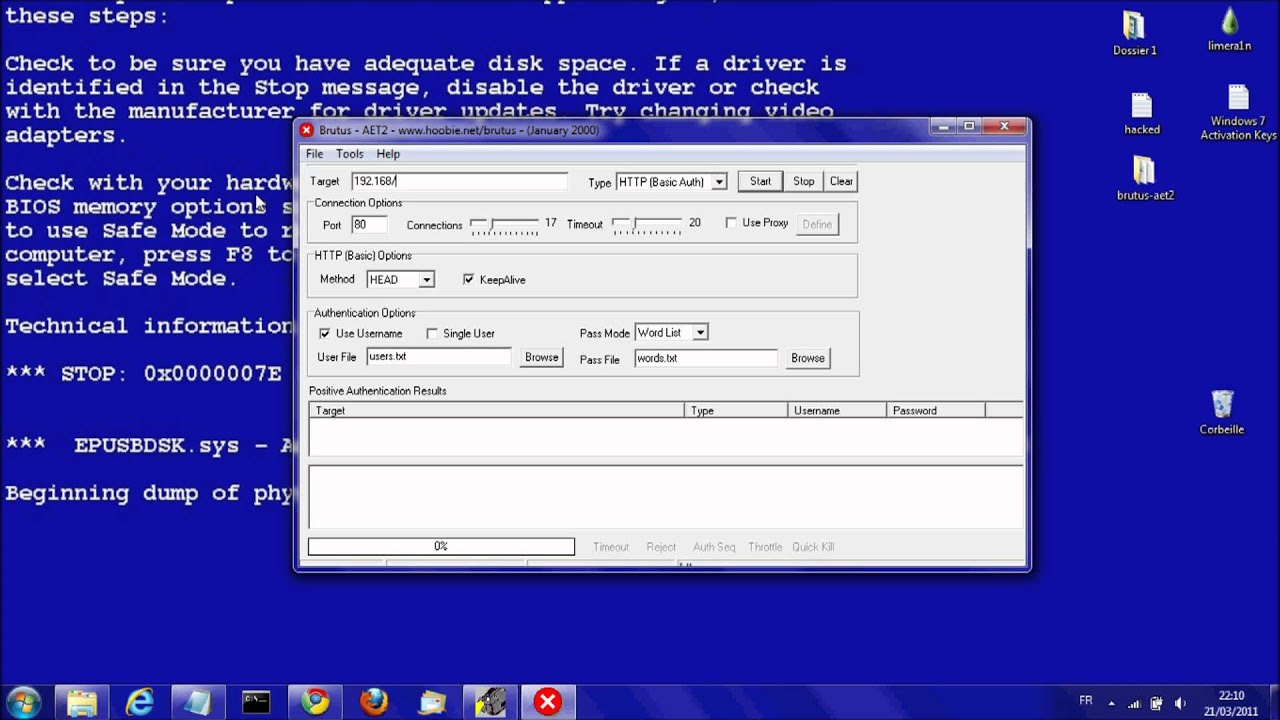Open Google Chrome from taskbar
The image size is (1280, 720).
point(315,702)
